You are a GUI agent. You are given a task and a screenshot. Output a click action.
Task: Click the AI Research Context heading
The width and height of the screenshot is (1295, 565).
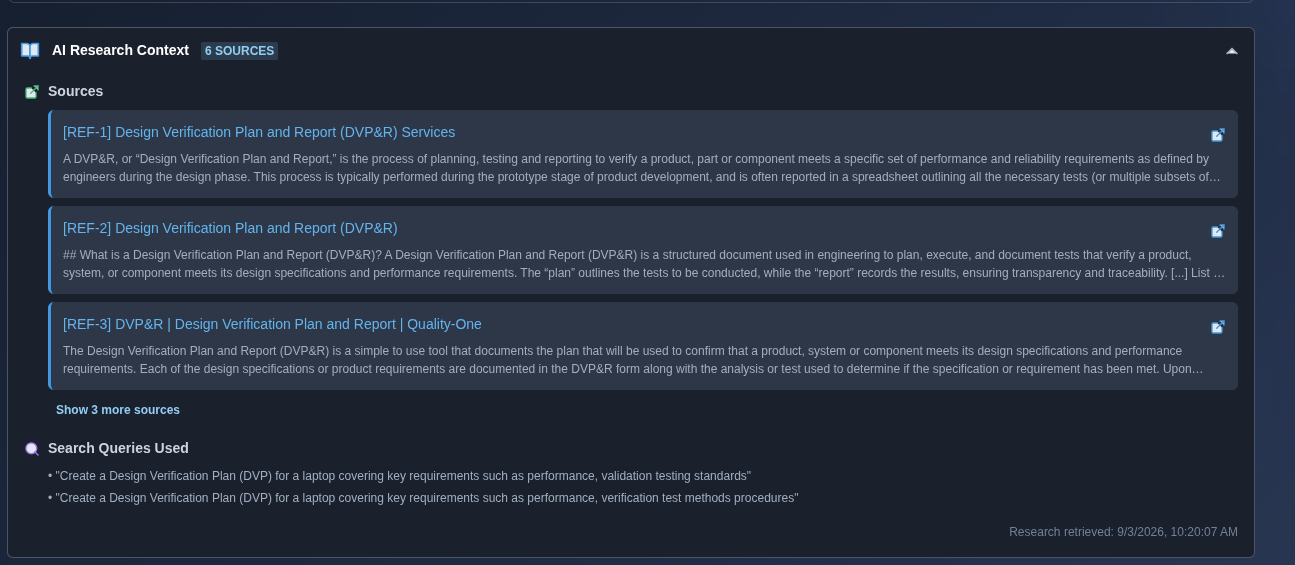[120, 50]
